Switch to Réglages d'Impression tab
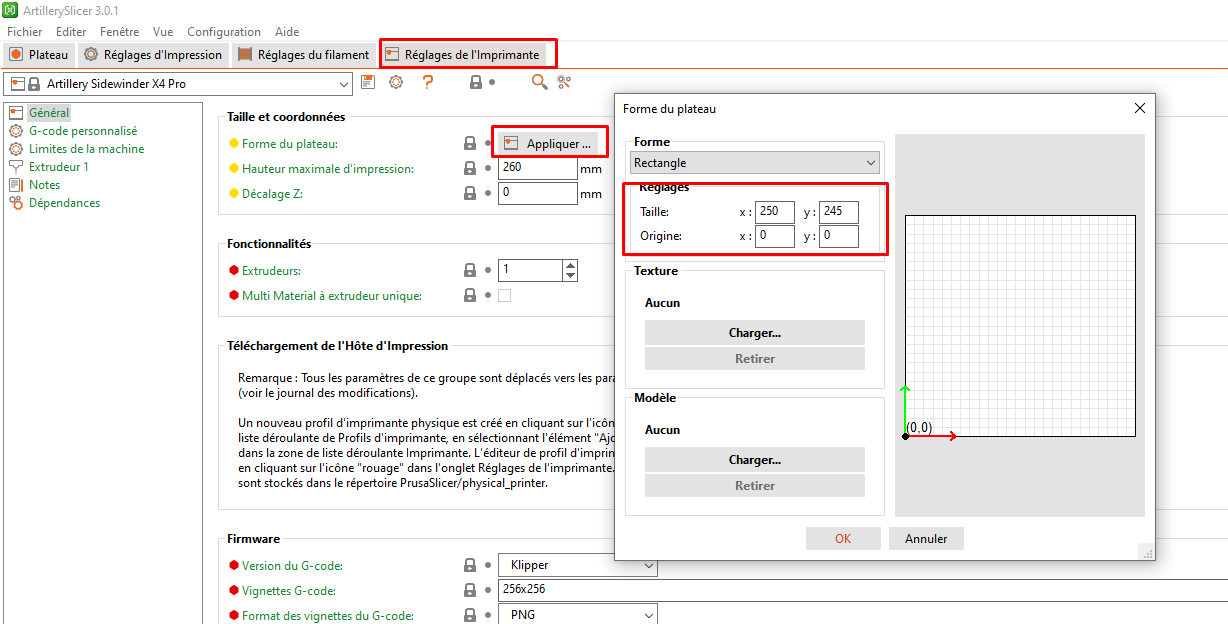Viewport: 1228px width, 624px height. (154, 55)
